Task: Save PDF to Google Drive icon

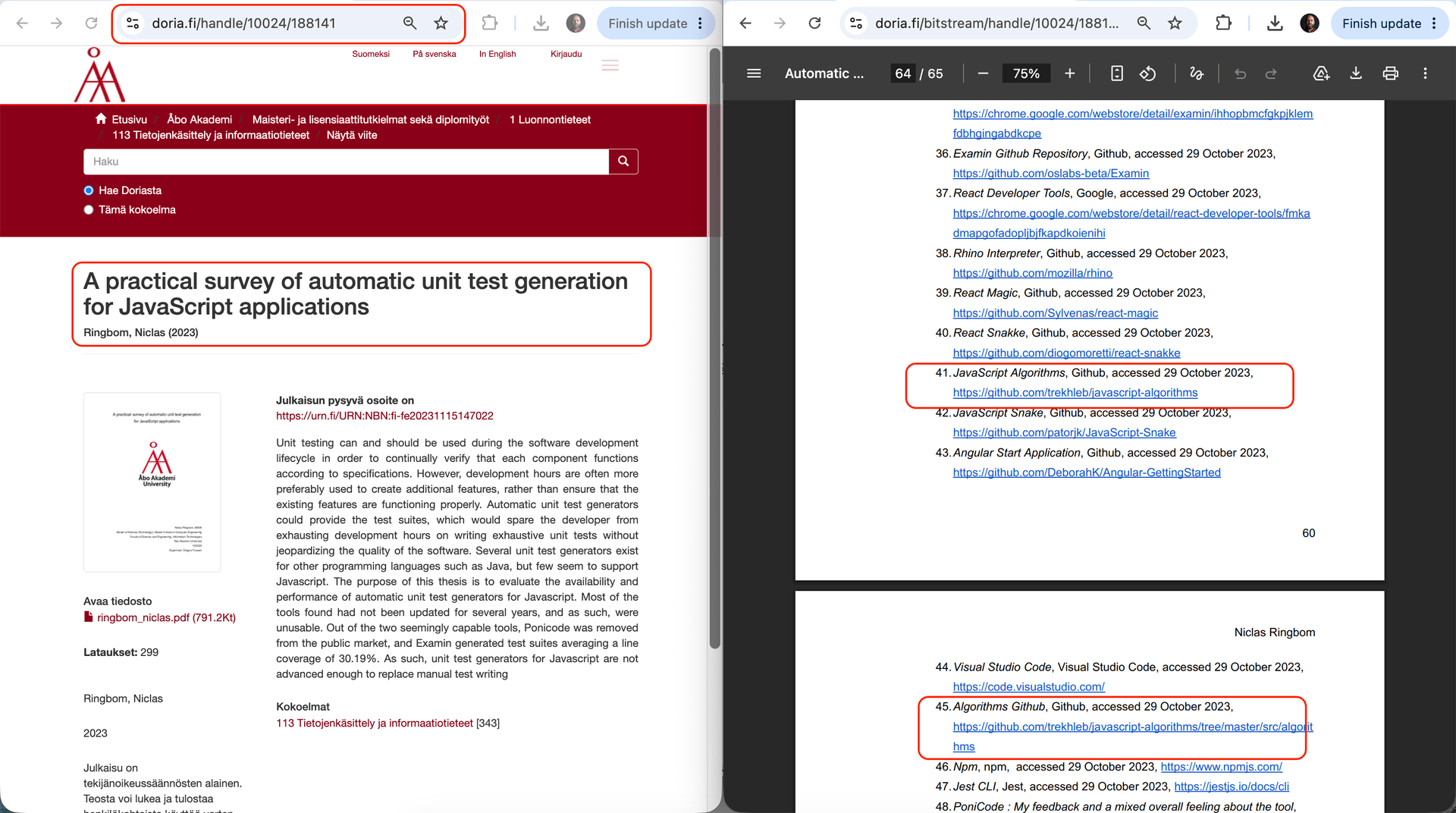Action: (1322, 73)
